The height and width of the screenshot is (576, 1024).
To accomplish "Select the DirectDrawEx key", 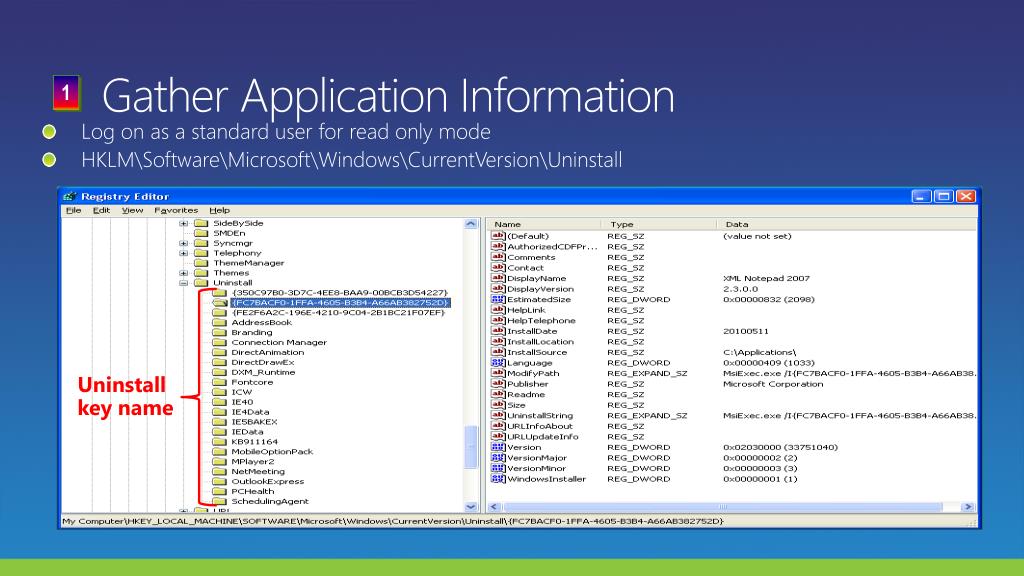I will (263, 362).
